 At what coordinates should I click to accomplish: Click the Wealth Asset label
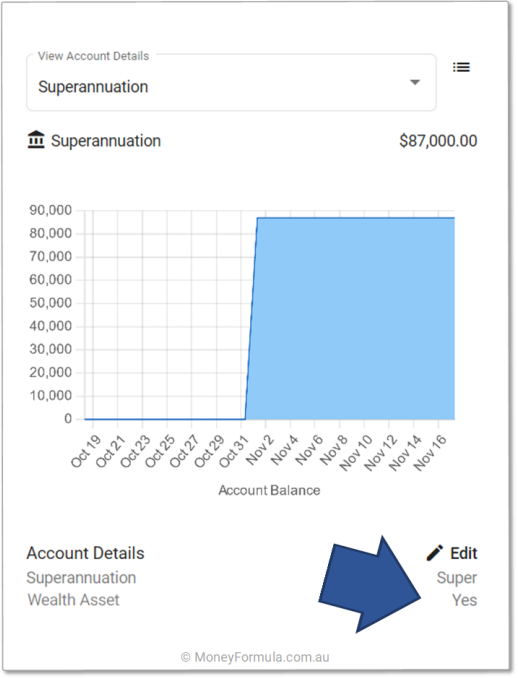click(74, 600)
